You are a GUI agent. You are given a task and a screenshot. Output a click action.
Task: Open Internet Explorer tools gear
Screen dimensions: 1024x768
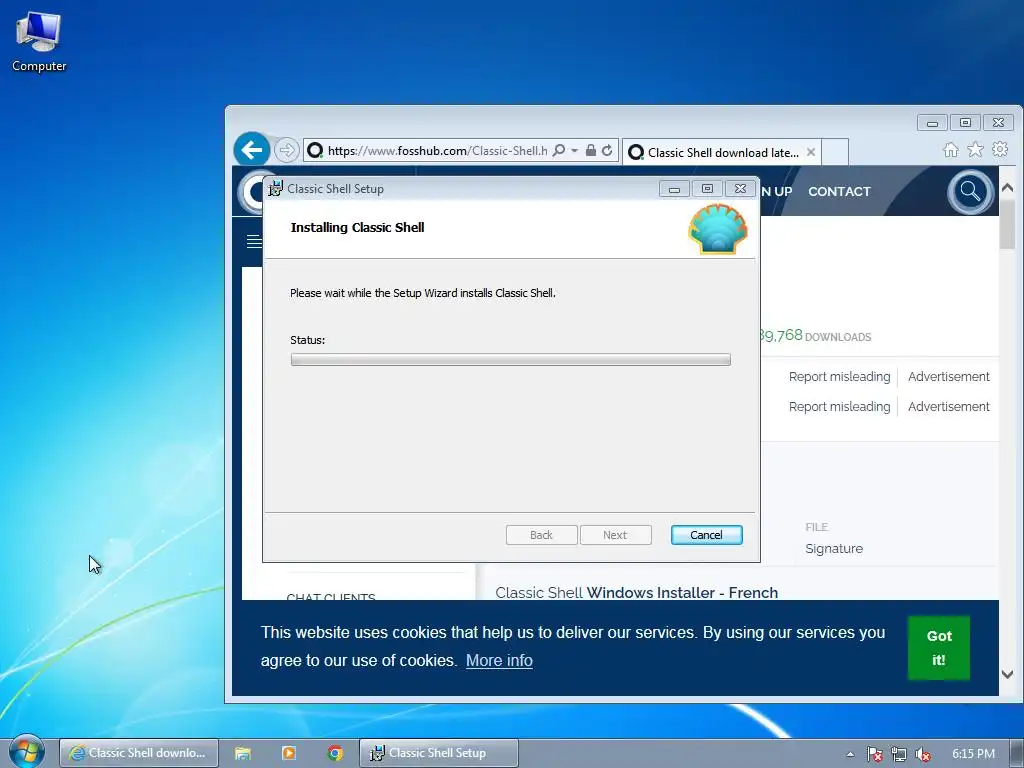pyautogui.click(x=1000, y=150)
